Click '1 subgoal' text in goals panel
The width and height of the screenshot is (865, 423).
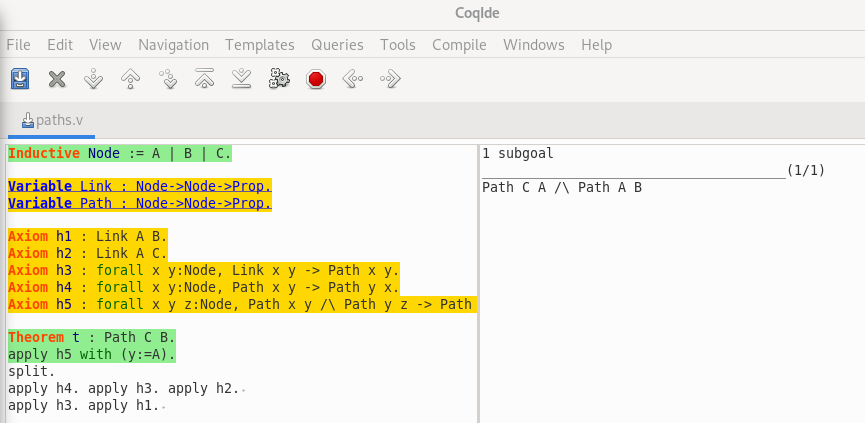click(517, 153)
